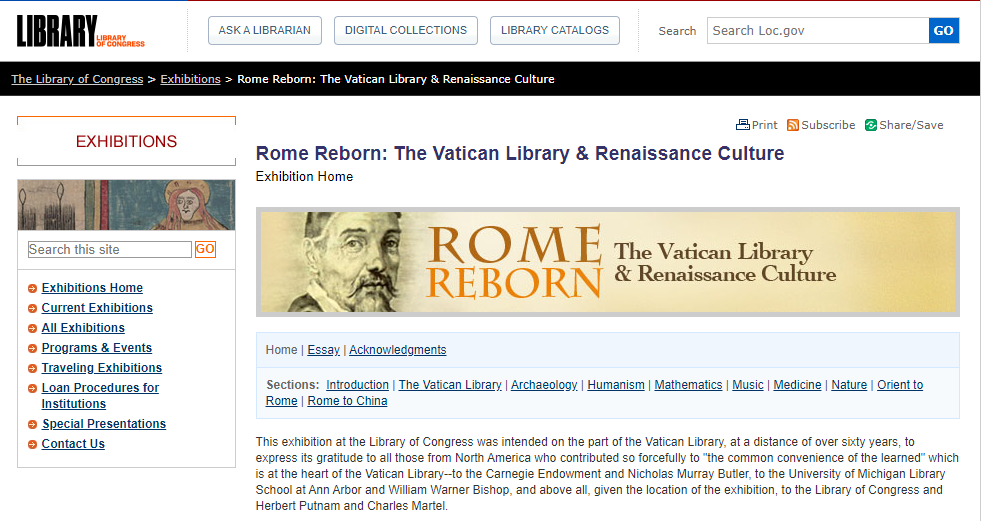Screen dimensions: 982x521
Task: Click the Subscribe RSS icon
Action: pos(793,125)
